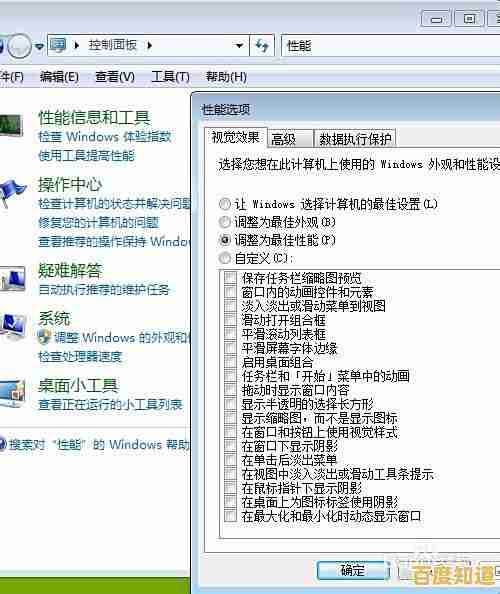This screenshot has height=594, width=500.
Task: Switch to the 视觉效果 tab
Action: point(236,137)
